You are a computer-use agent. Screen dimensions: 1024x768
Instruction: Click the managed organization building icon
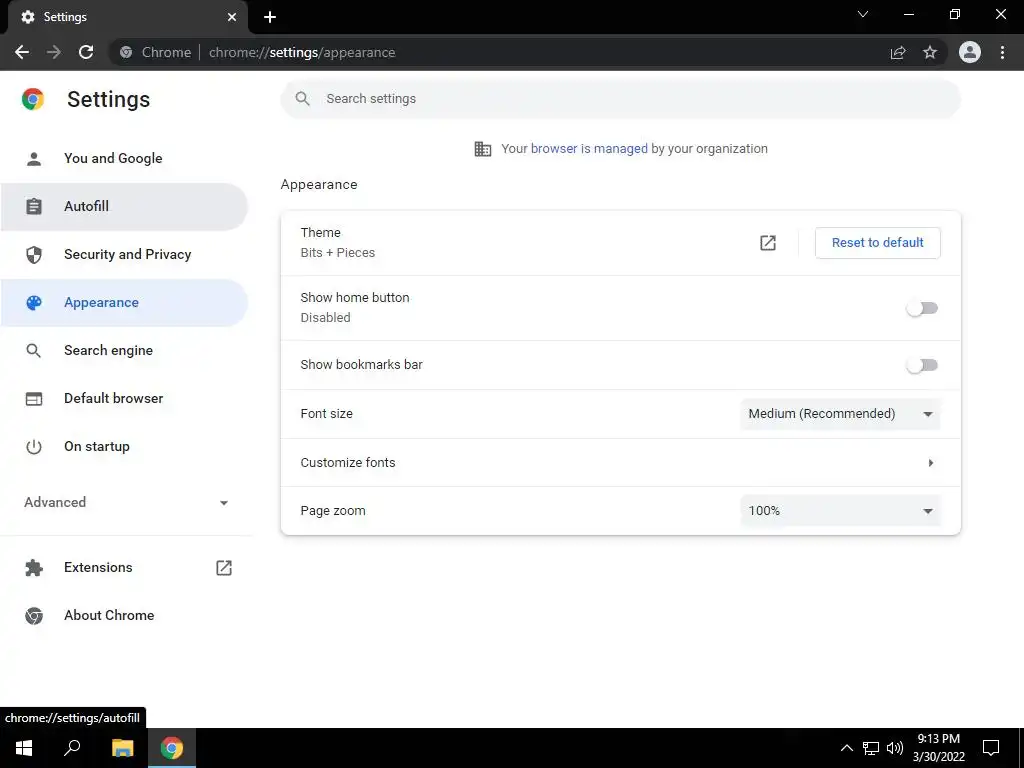[x=483, y=149]
